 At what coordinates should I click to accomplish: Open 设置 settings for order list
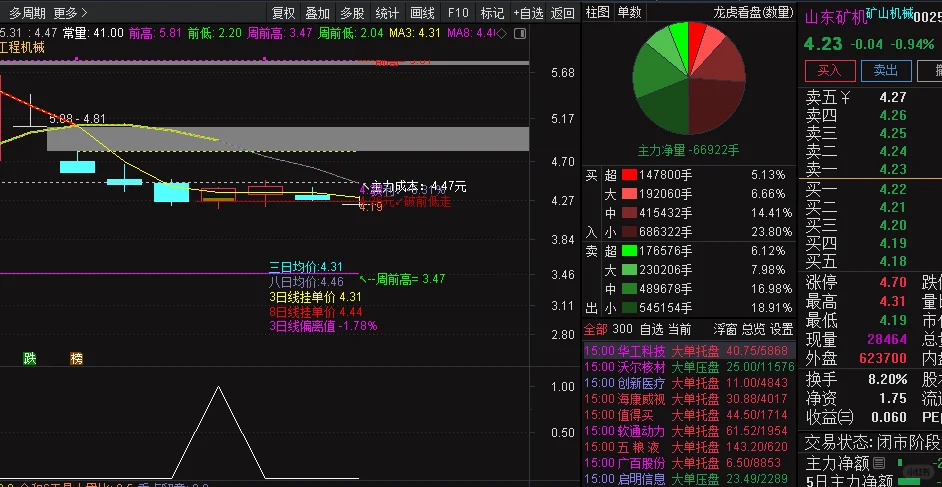click(782, 329)
